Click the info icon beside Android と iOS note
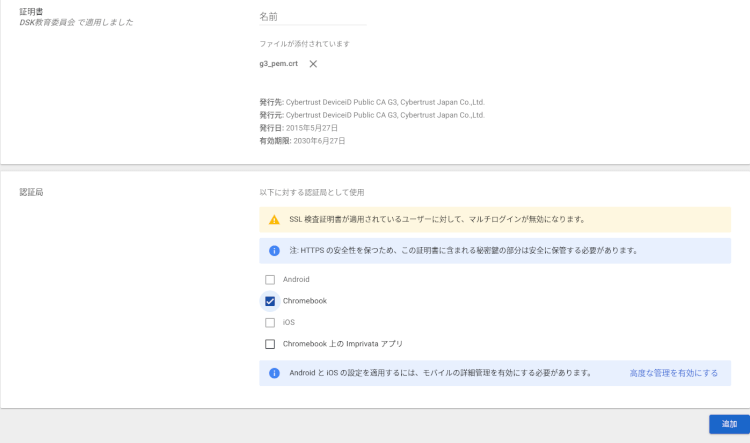Screen dimensions: 750x443 [274, 373]
